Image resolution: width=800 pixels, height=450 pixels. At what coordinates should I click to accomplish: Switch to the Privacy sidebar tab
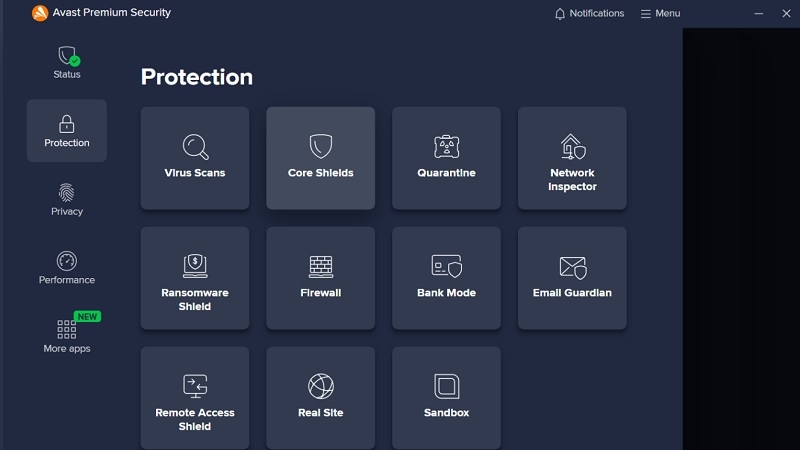(x=67, y=199)
